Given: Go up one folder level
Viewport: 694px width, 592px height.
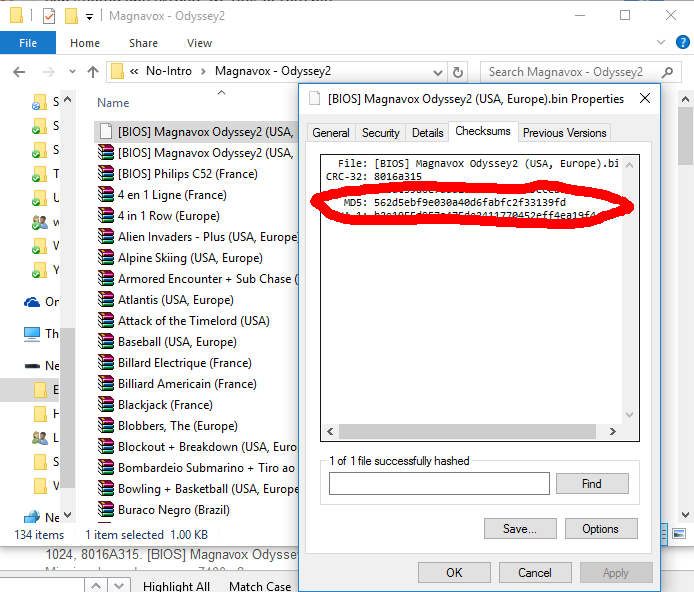Looking at the screenshot, I should pos(93,72).
